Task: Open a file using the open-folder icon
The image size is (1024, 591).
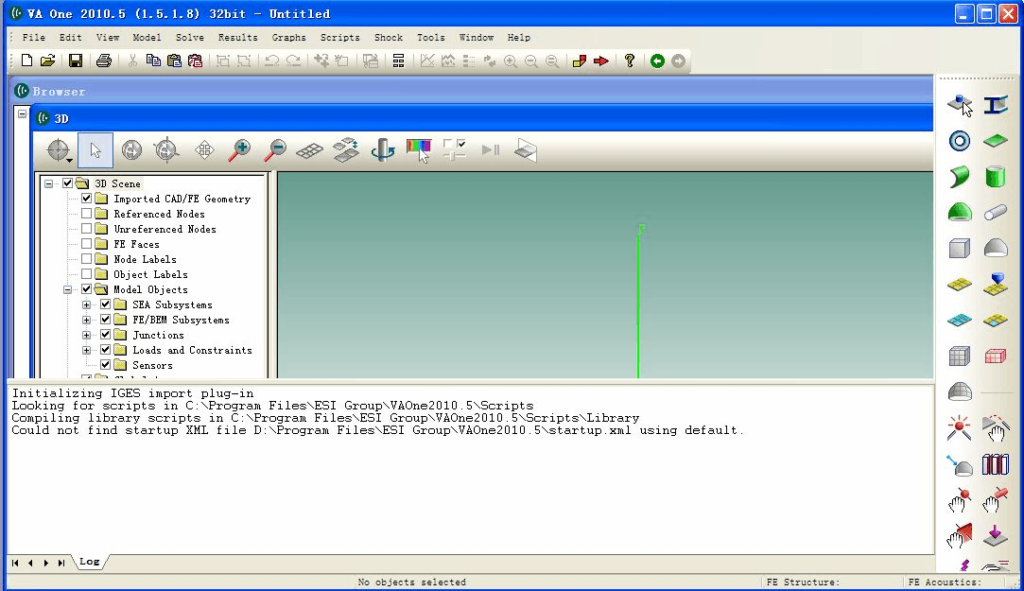Action: (x=48, y=61)
